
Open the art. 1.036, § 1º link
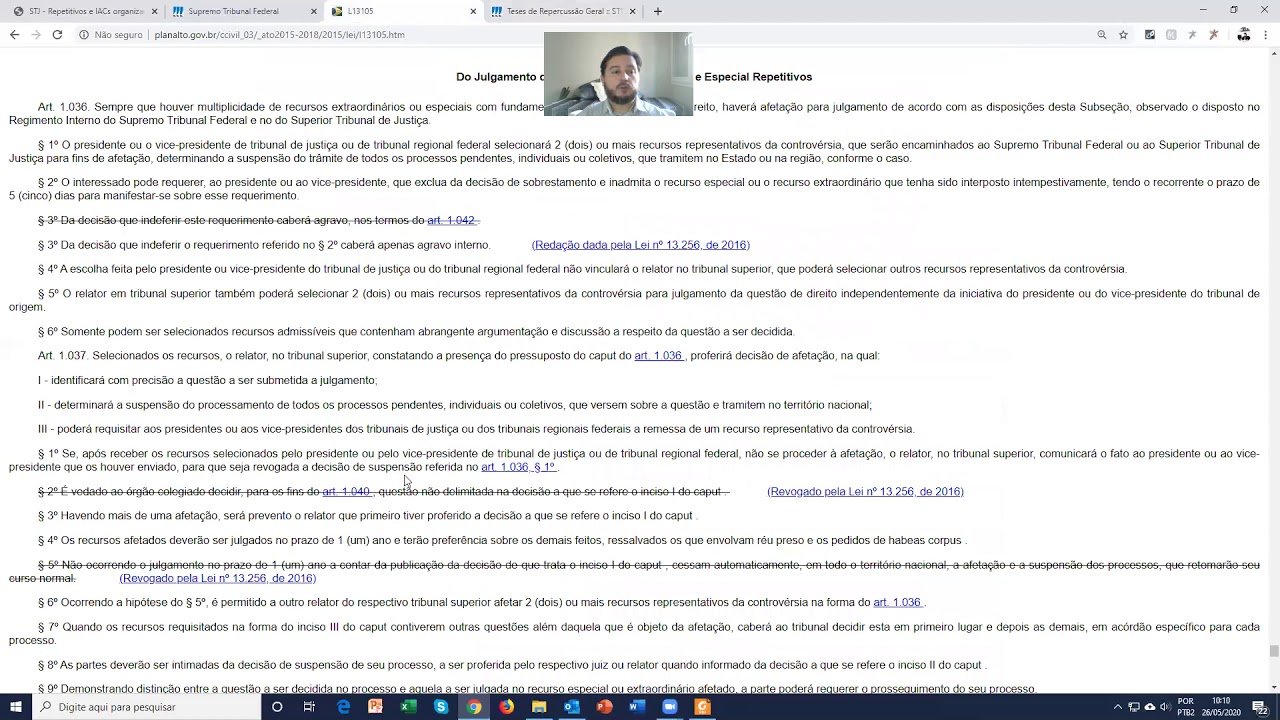[517, 467]
